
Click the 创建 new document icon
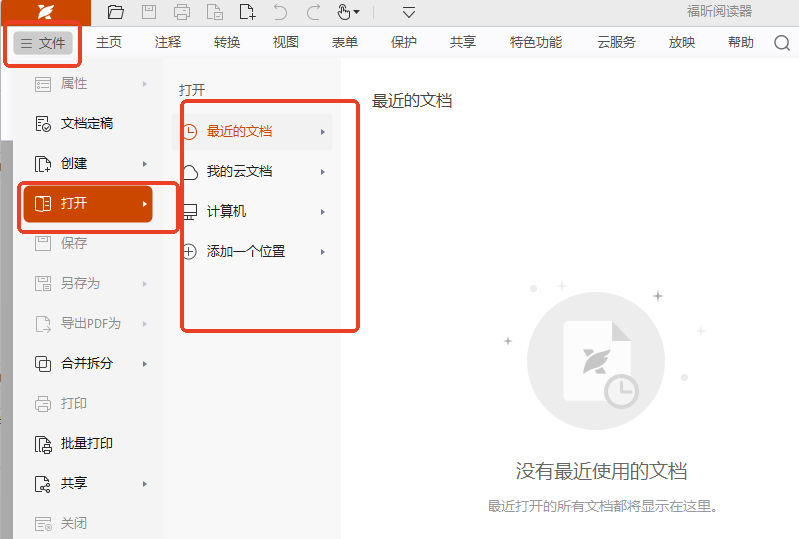pos(43,164)
